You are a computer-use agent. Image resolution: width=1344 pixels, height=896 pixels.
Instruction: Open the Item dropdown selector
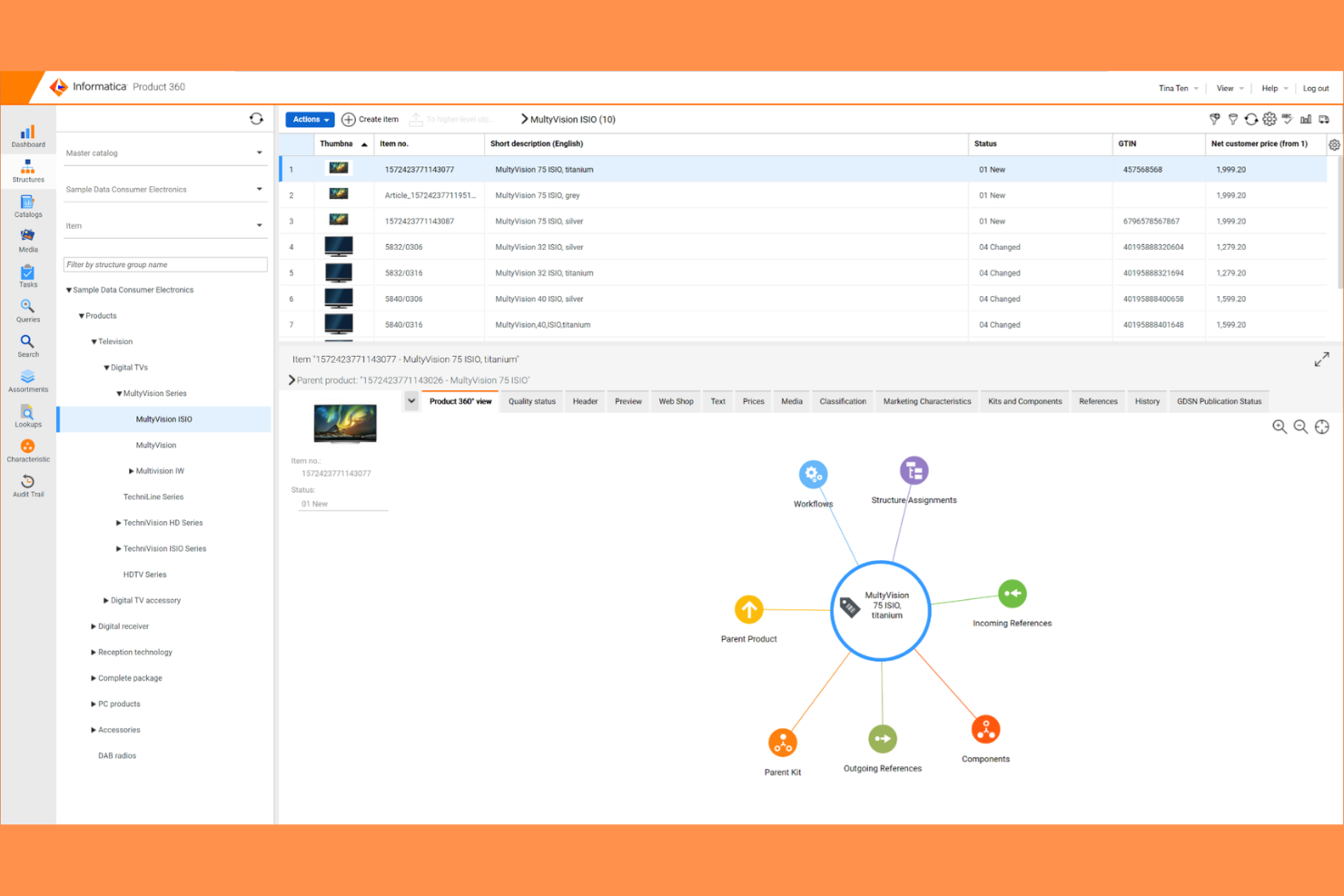pos(164,226)
